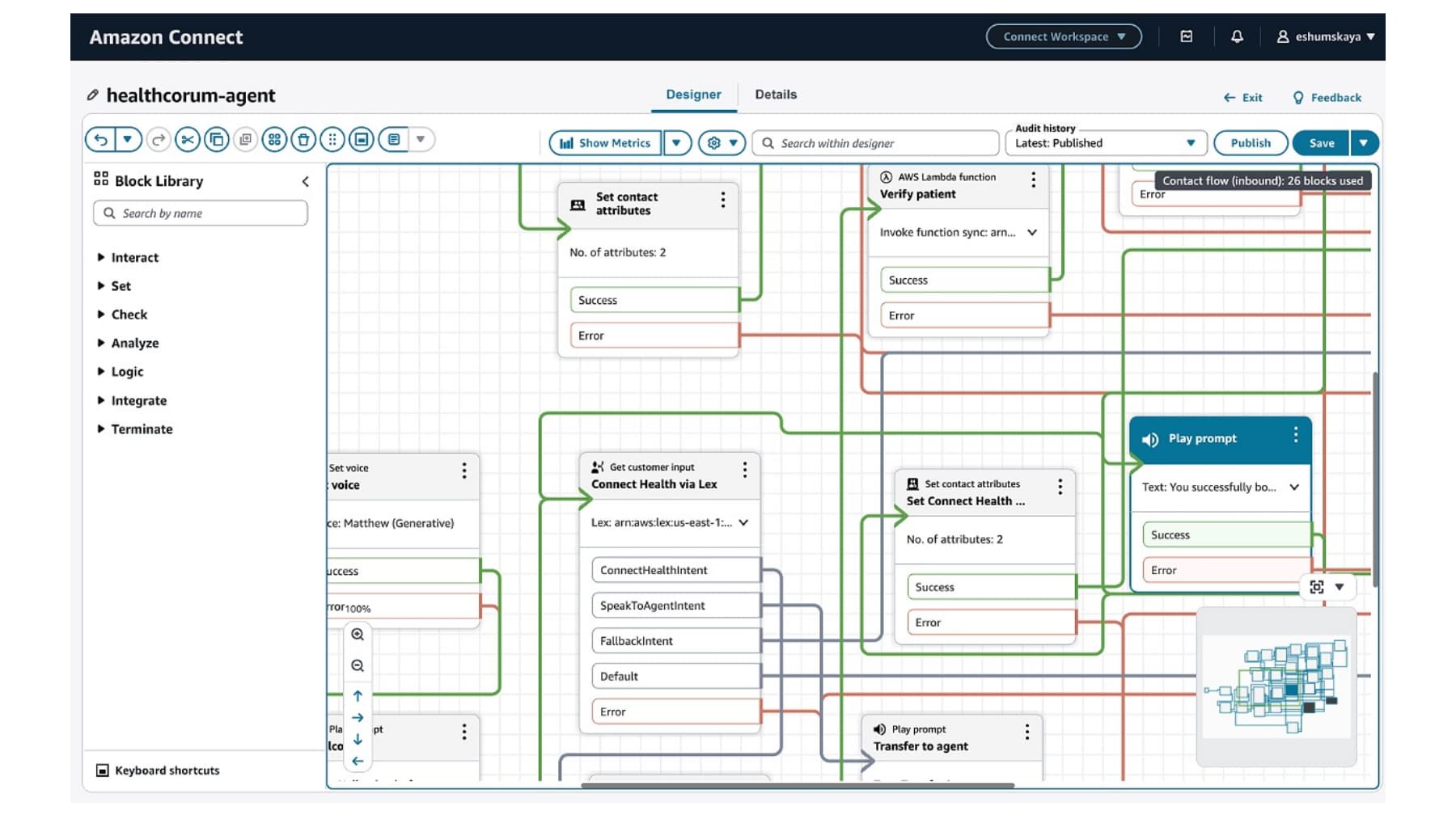Expand the Integrate category
Image resolution: width=1456 pixels, height=819 pixels.
point(132,401)
